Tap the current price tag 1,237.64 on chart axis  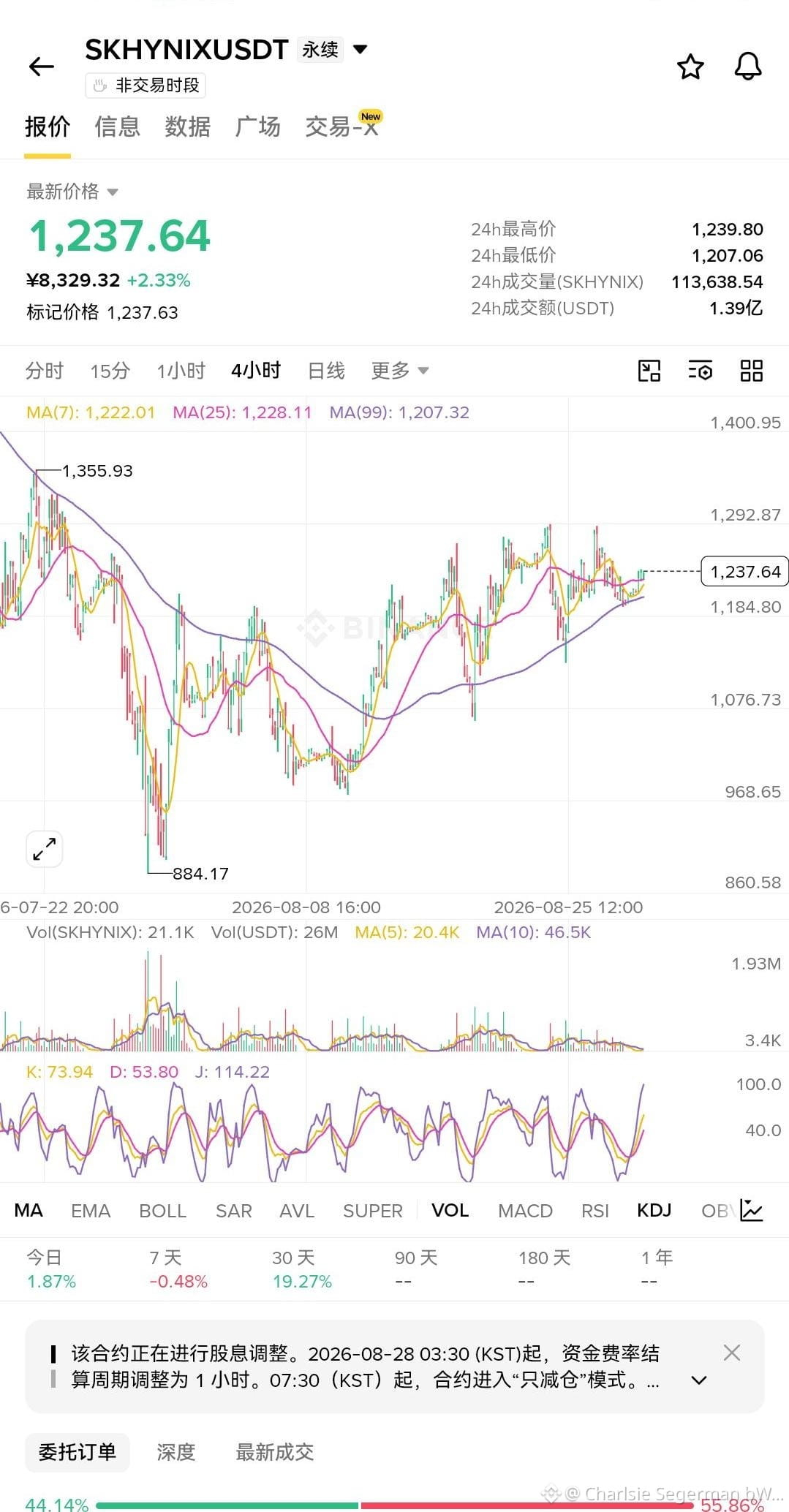[x=744, y=571]
